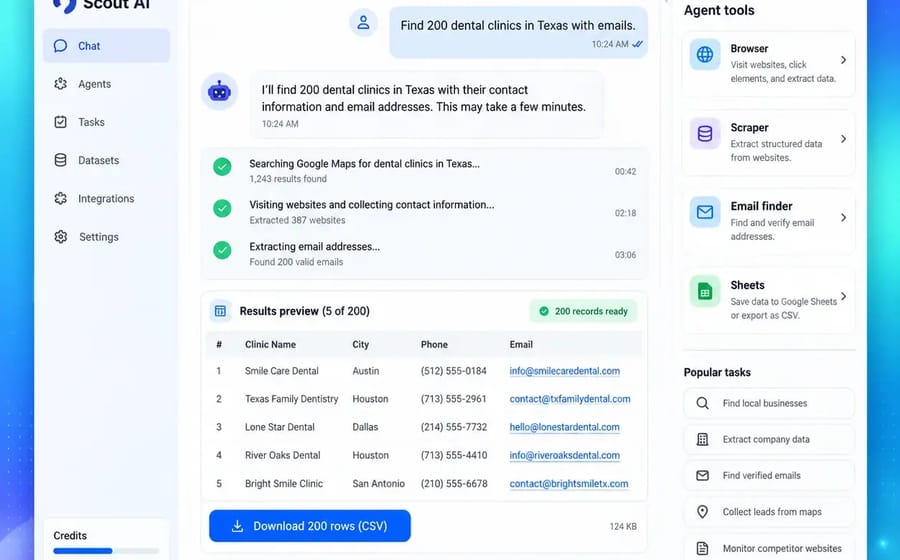The width and height of the screenshot is (900, 560).
Task: Click the Sheets spreadsheet icon
Action: (x=705, y=291)
